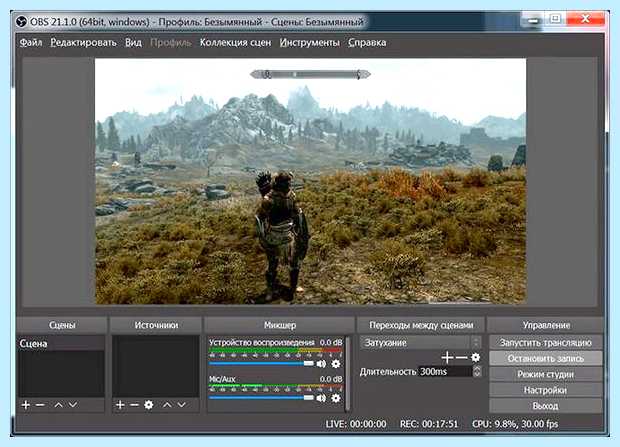Click the REC: 00:17:51 status text

(429, 424)
